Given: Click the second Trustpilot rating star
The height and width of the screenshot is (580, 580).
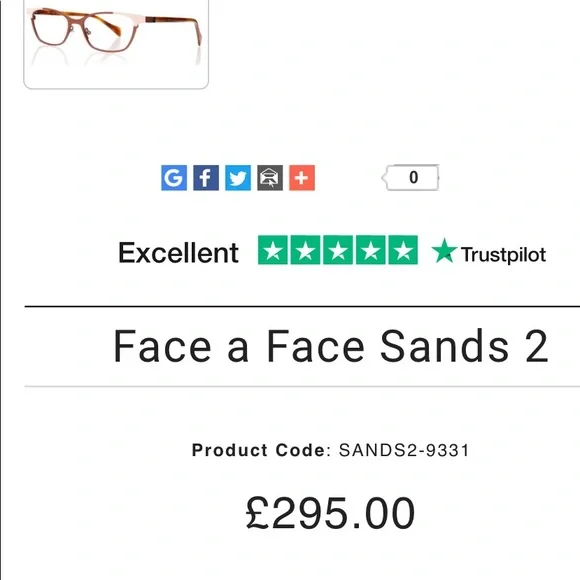Looking at the screenshot, I should [305, 250].
